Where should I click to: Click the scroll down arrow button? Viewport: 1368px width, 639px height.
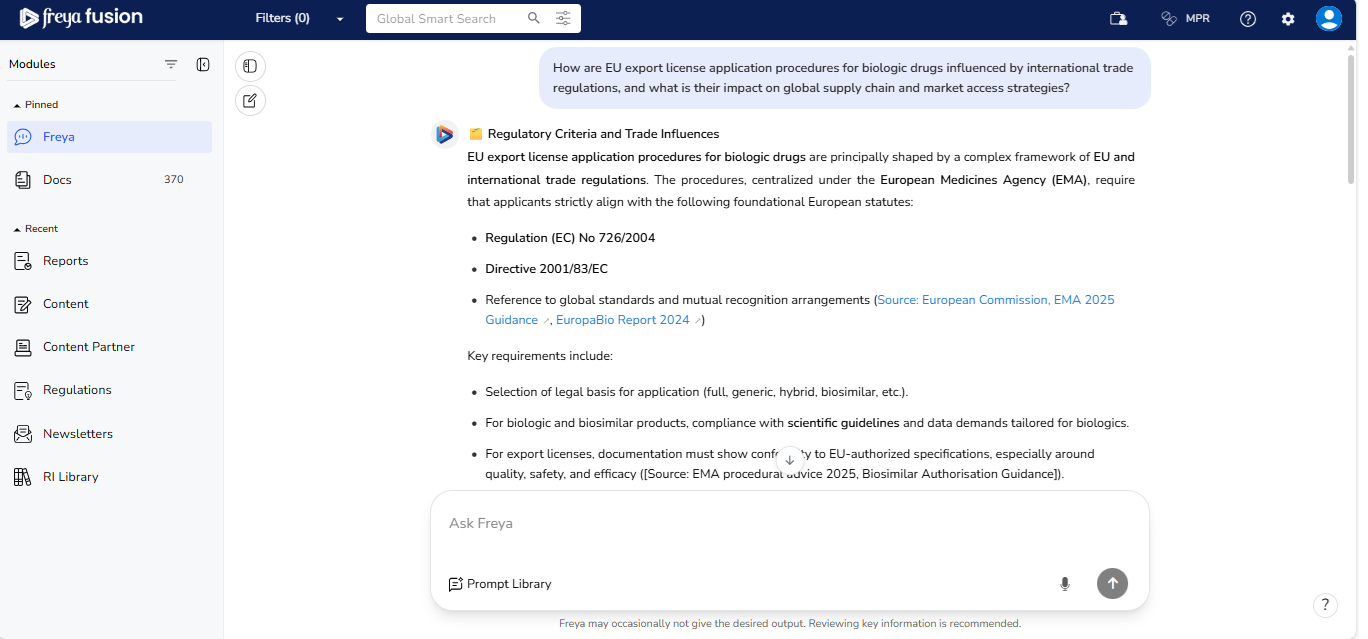coord(790,460)
